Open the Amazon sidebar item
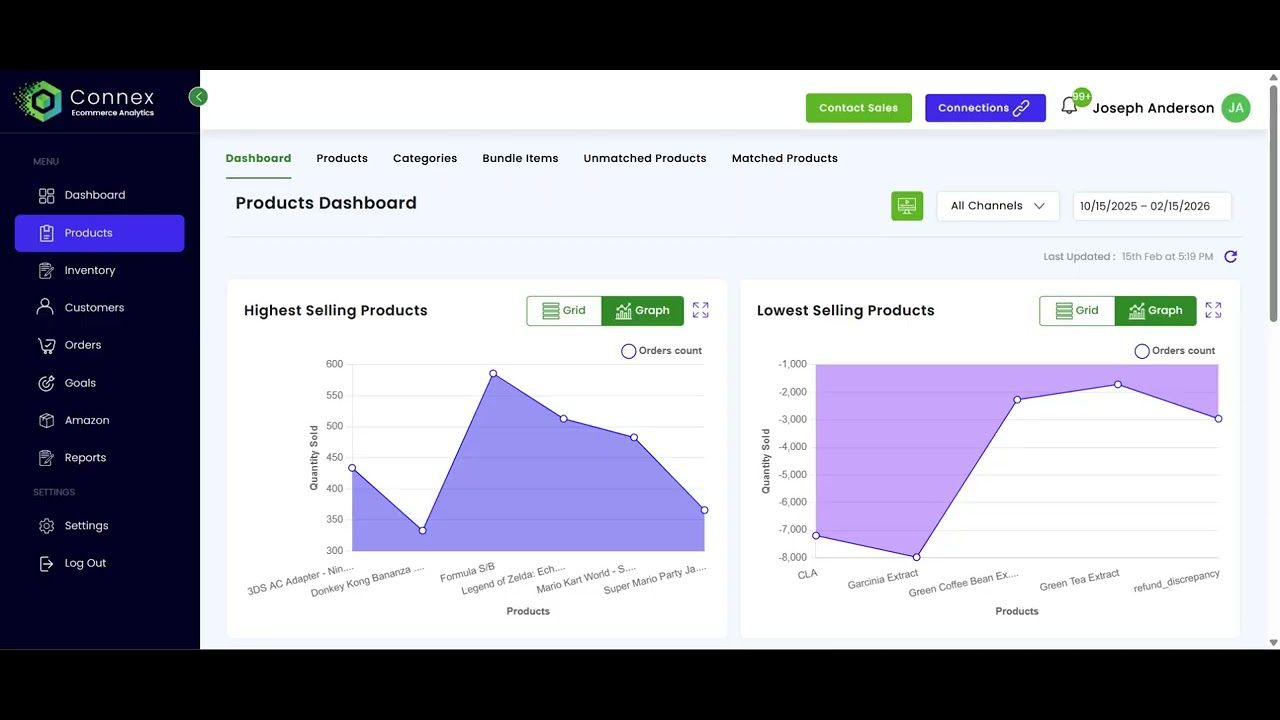 (x=99, y=420)
